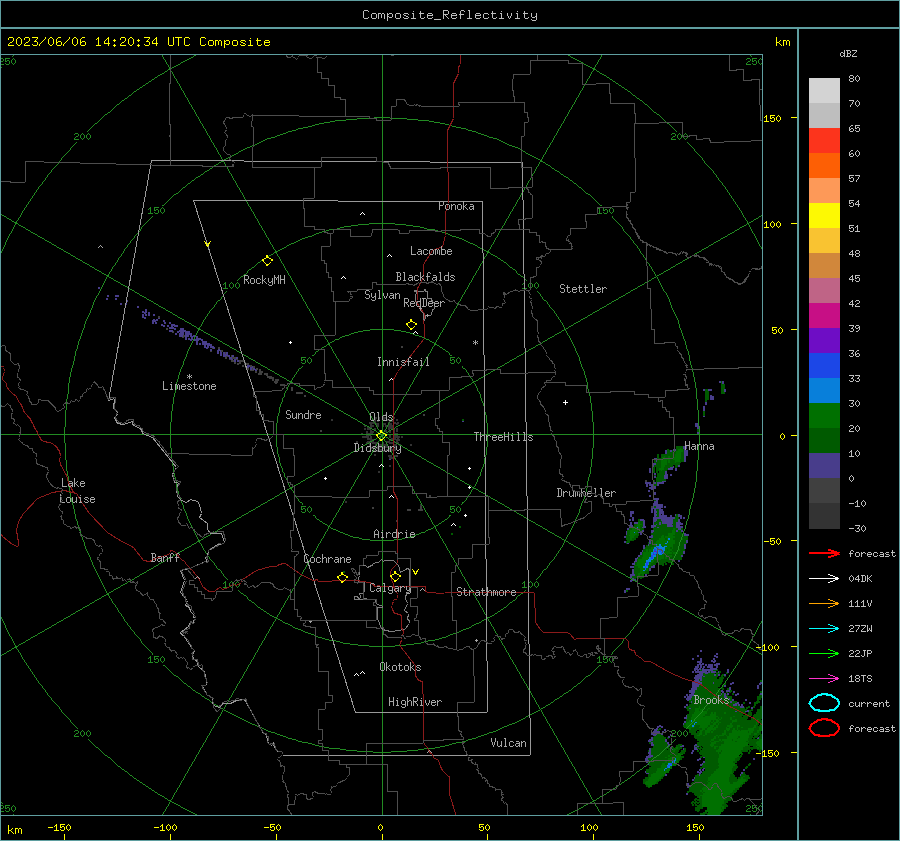
Task: Pick the yellow swatch between 54 and 51
Action: [x=824, y=216]
